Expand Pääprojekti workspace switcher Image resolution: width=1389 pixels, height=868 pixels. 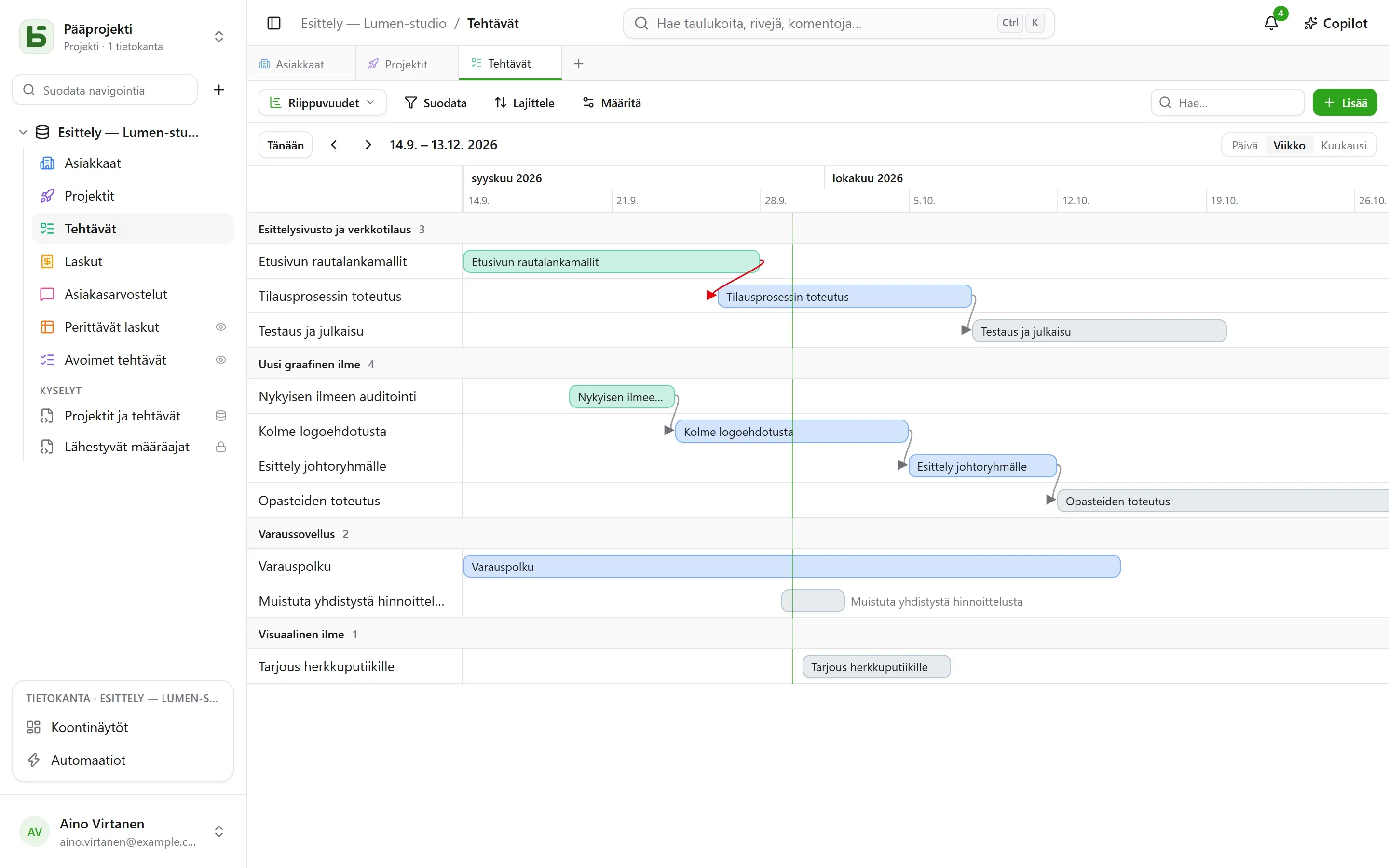[218, 37]
